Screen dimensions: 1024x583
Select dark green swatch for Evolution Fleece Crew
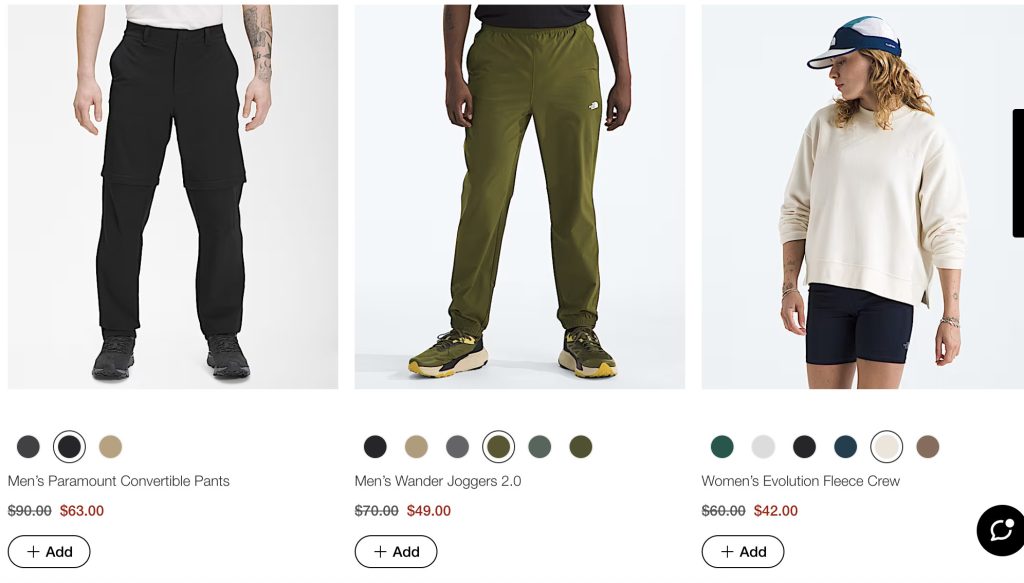tap(722, 447)
